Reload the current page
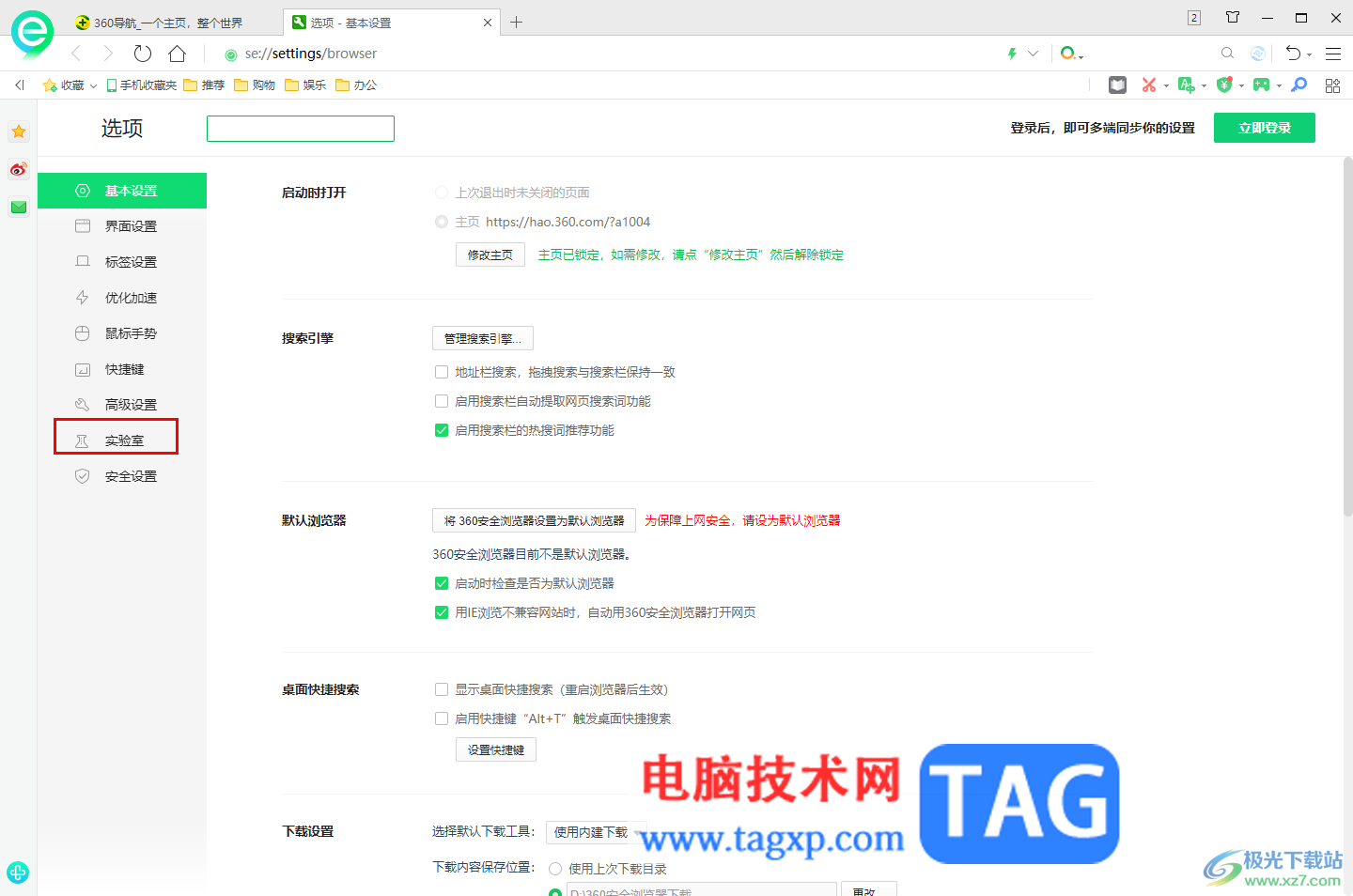 tap(143, 54)
